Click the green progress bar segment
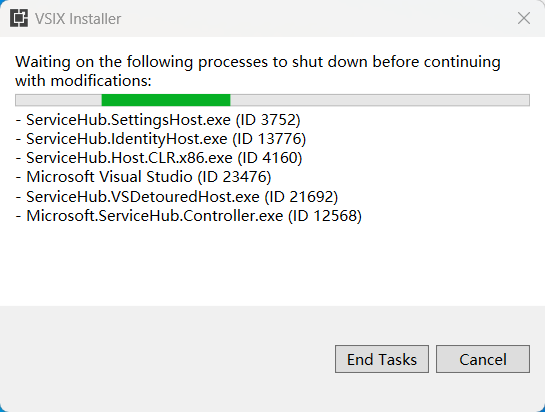Viewport: 545px width, 412px height. [166, 100]
